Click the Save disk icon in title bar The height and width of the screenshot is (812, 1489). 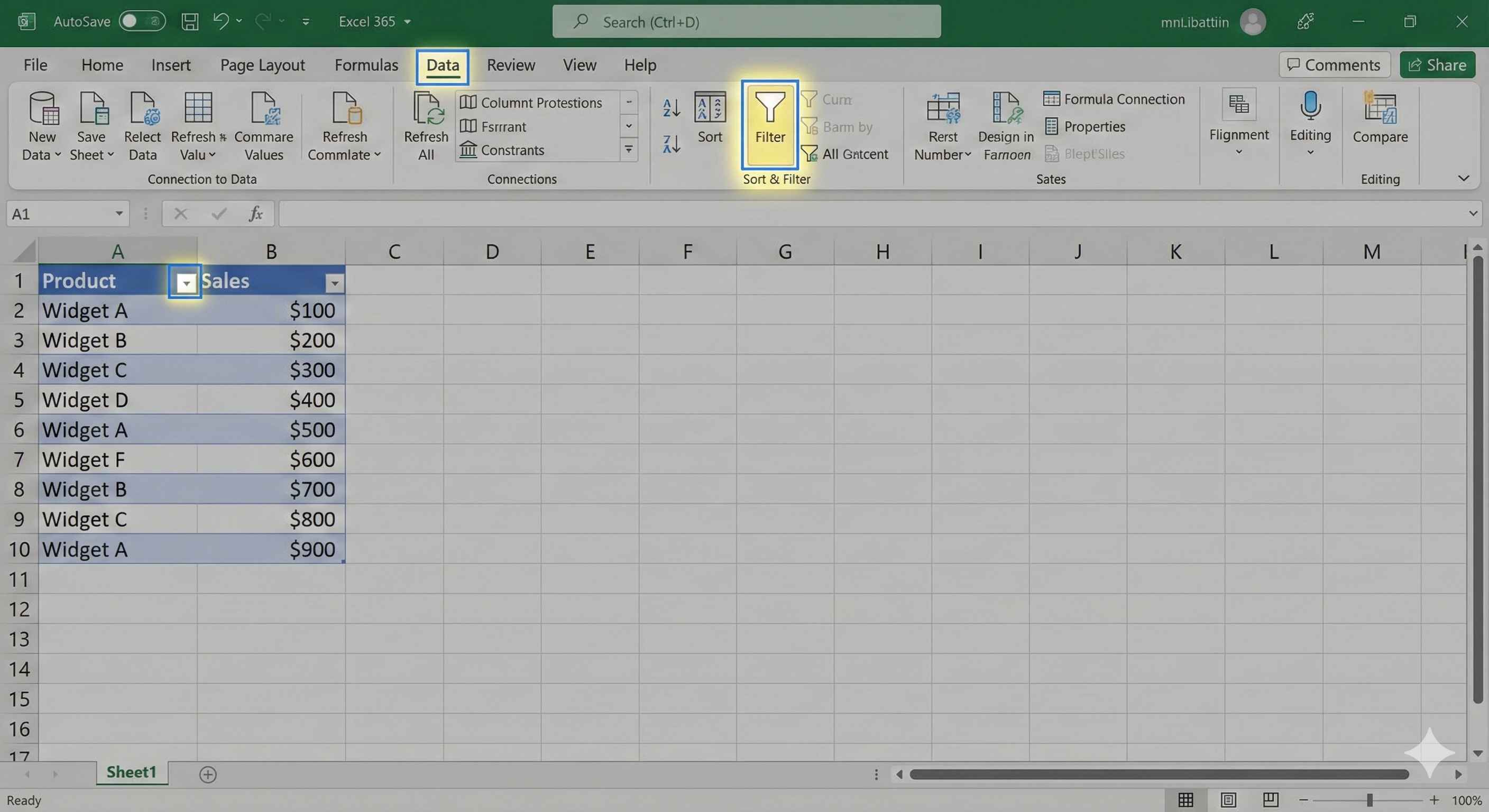click(x=190, y=22)
